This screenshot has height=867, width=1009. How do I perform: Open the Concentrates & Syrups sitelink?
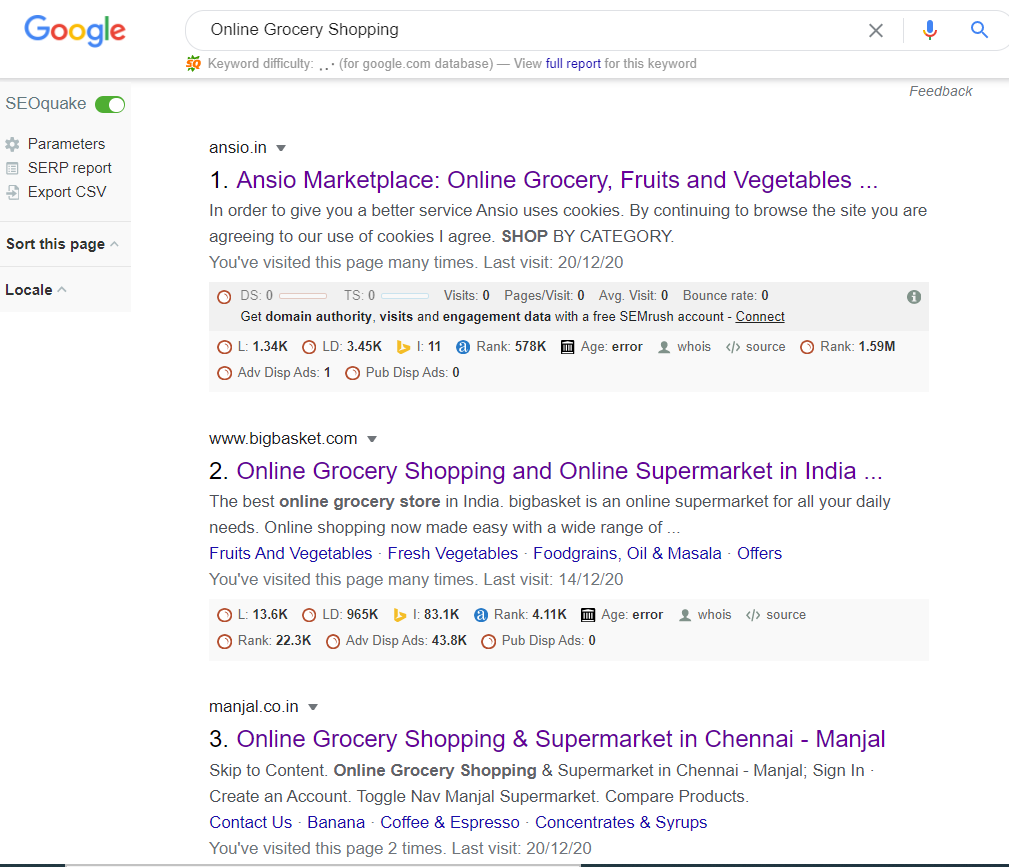pos(621,823)
